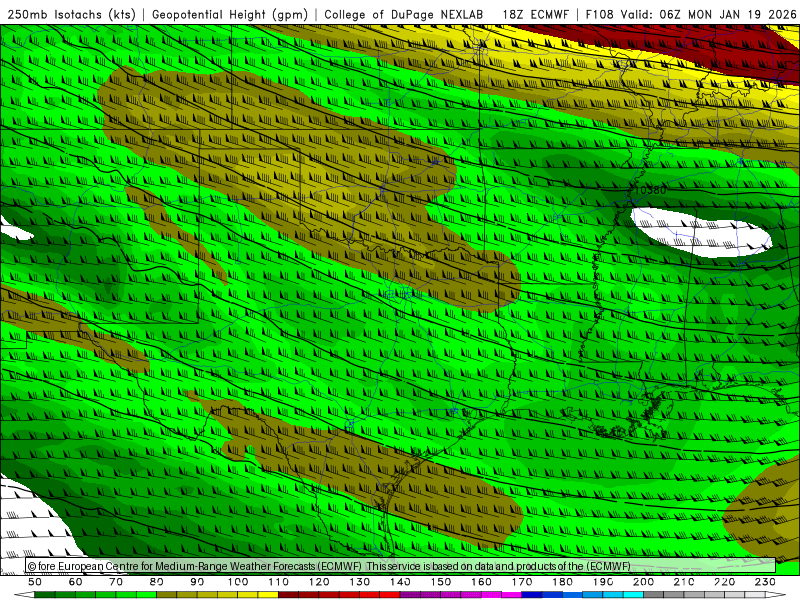The width and height of the screenshot is (800, 600).
Task: Pick the olive swatch starting at 80 knots
Action: pos(166,595)
